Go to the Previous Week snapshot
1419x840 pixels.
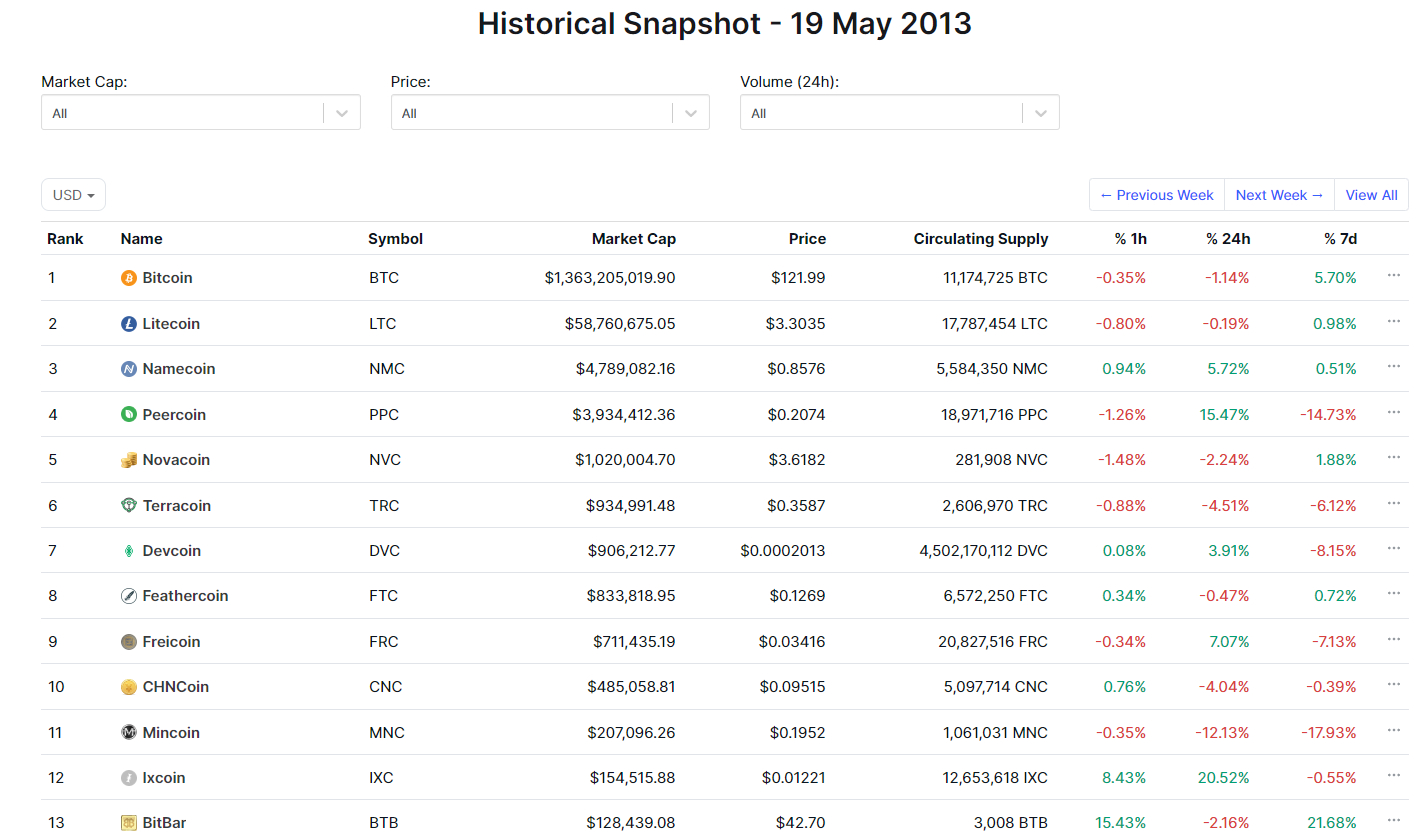(x=1156, y=195)
